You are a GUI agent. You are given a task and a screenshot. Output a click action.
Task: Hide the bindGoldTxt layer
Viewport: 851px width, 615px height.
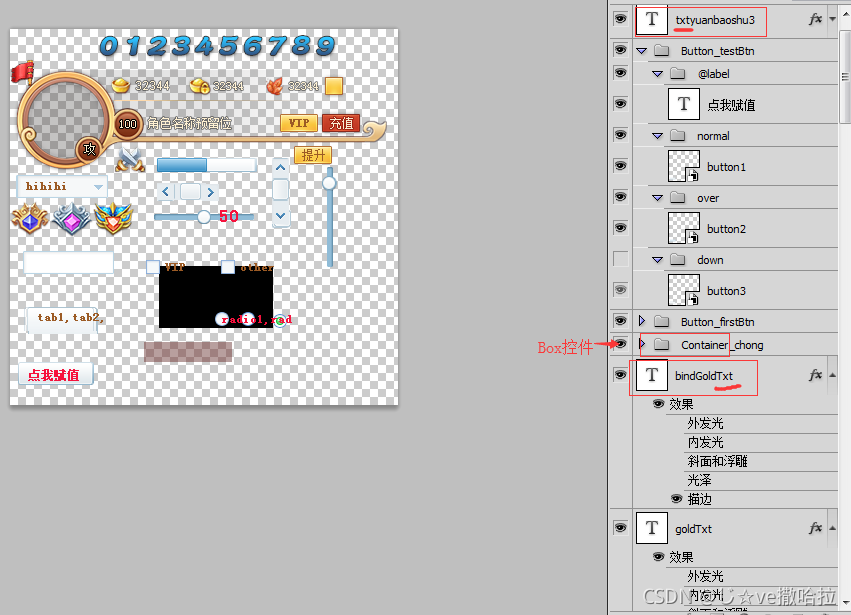[620, 375]
